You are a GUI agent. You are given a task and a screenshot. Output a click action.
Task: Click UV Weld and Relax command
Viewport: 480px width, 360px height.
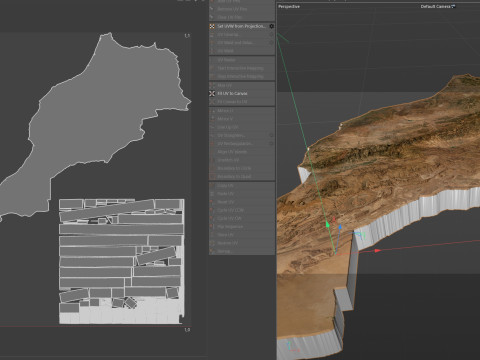(x=242, y=43)
